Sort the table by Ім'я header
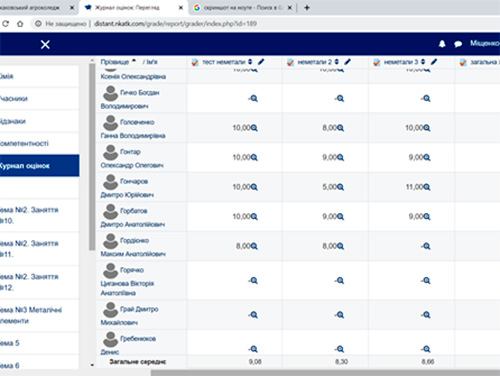The width and height of the screenshot is (500, 376). pyautogui.click(x=152, y=62)
